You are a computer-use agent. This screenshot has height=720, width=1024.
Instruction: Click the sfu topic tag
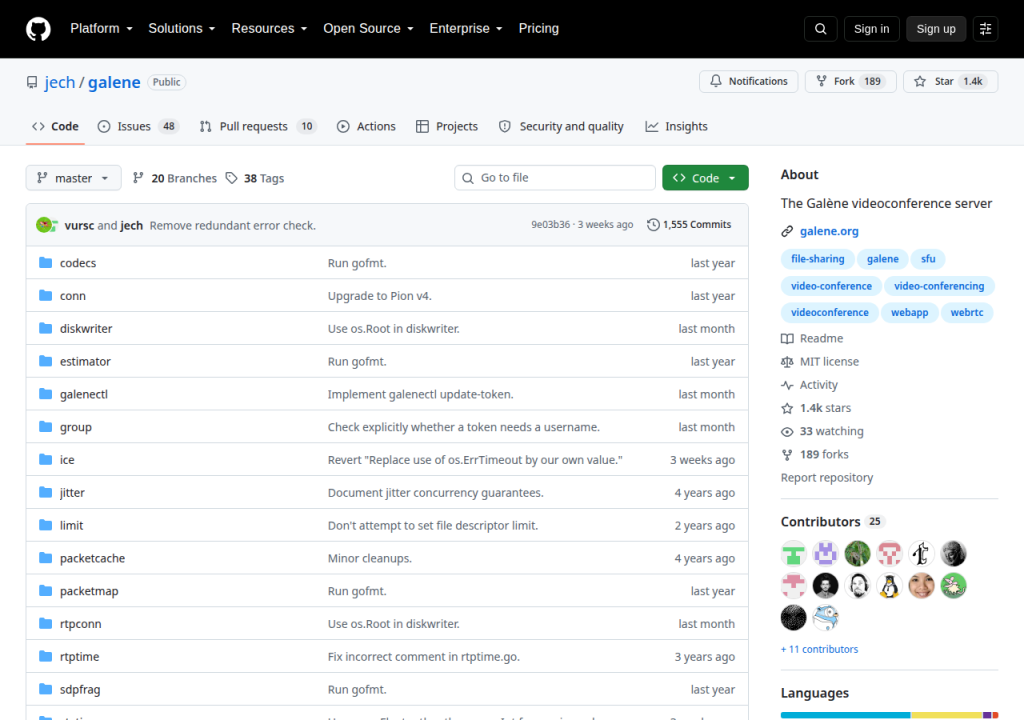[928, 259]
